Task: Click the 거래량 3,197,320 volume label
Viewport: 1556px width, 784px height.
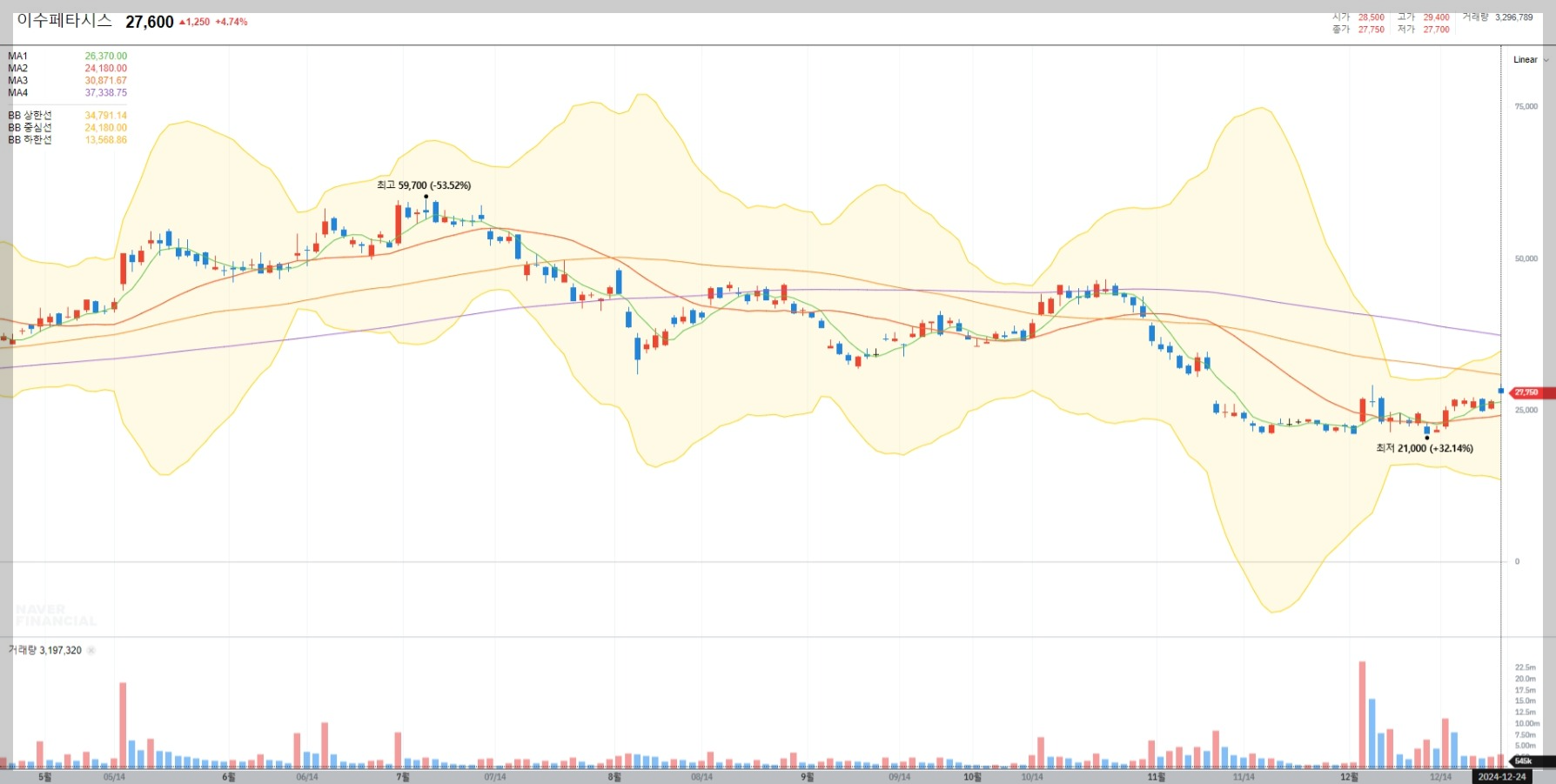Action: click(x=45, y=650)
